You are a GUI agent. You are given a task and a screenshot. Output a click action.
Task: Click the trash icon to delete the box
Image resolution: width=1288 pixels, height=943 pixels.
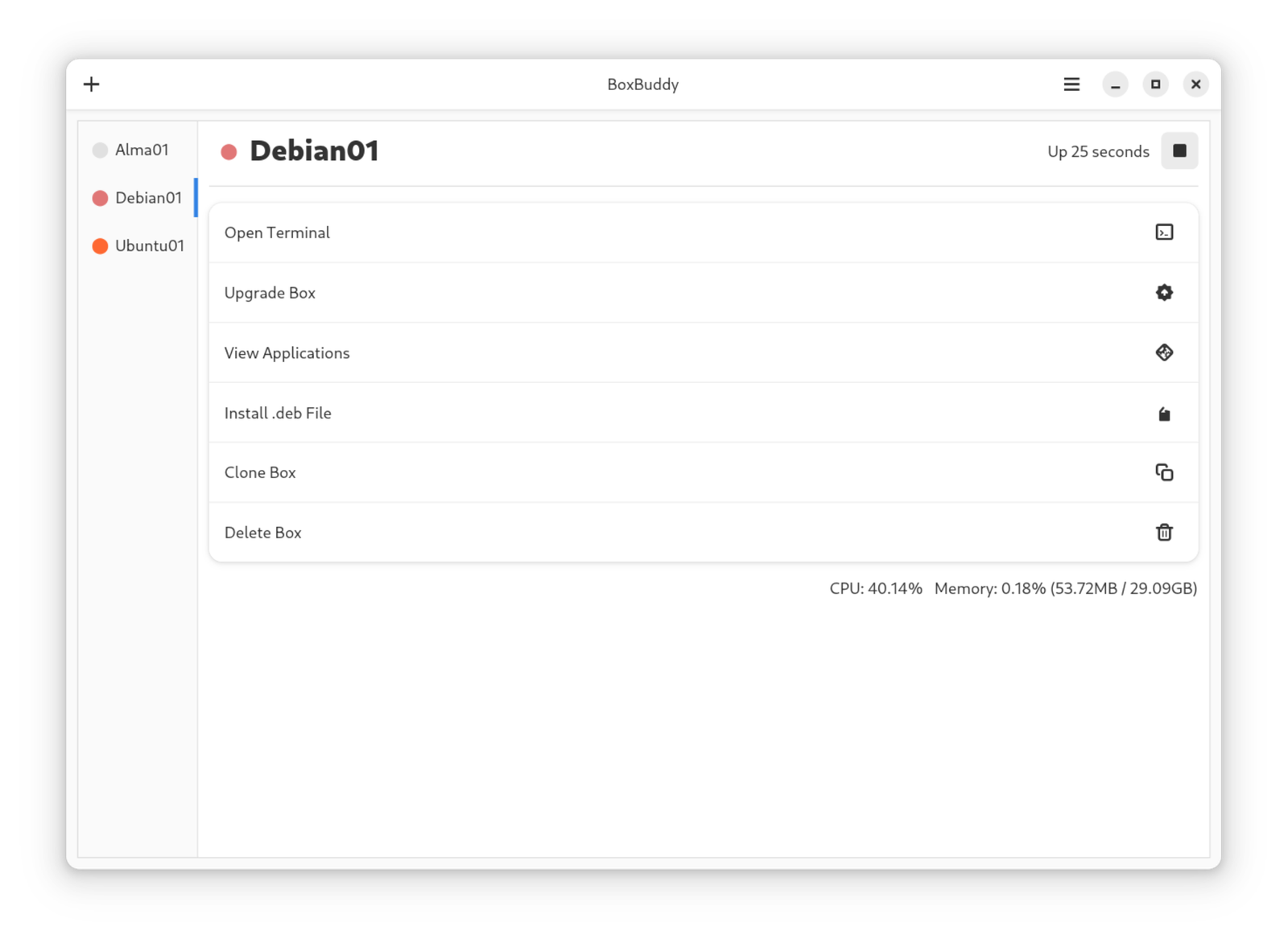pyautogui.click(x=1165, y=532)
